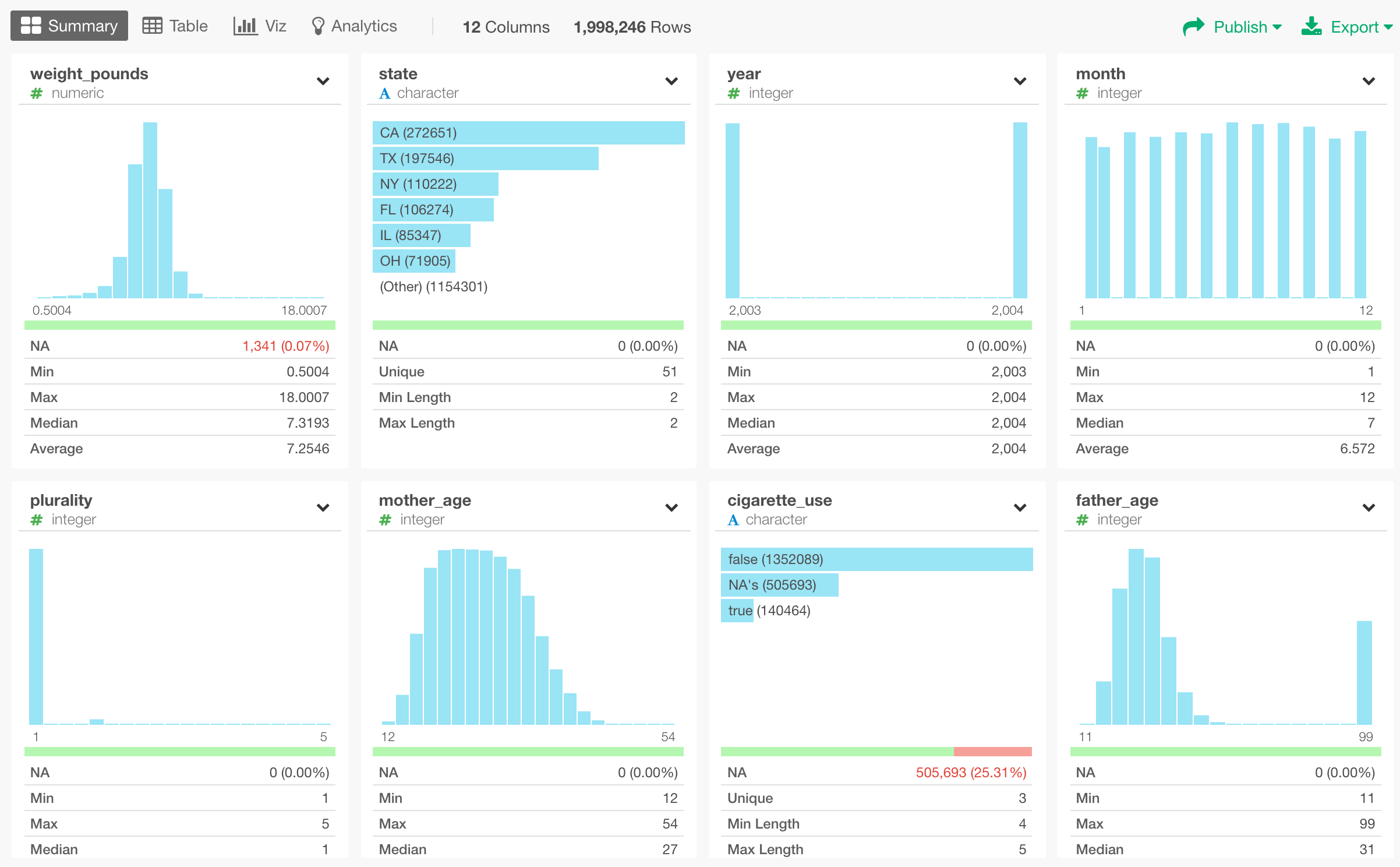Click the false bar in cigarette_use
Image resolution: width=1400 pixels, height=867 pixels.
click(x=876, y=559)
